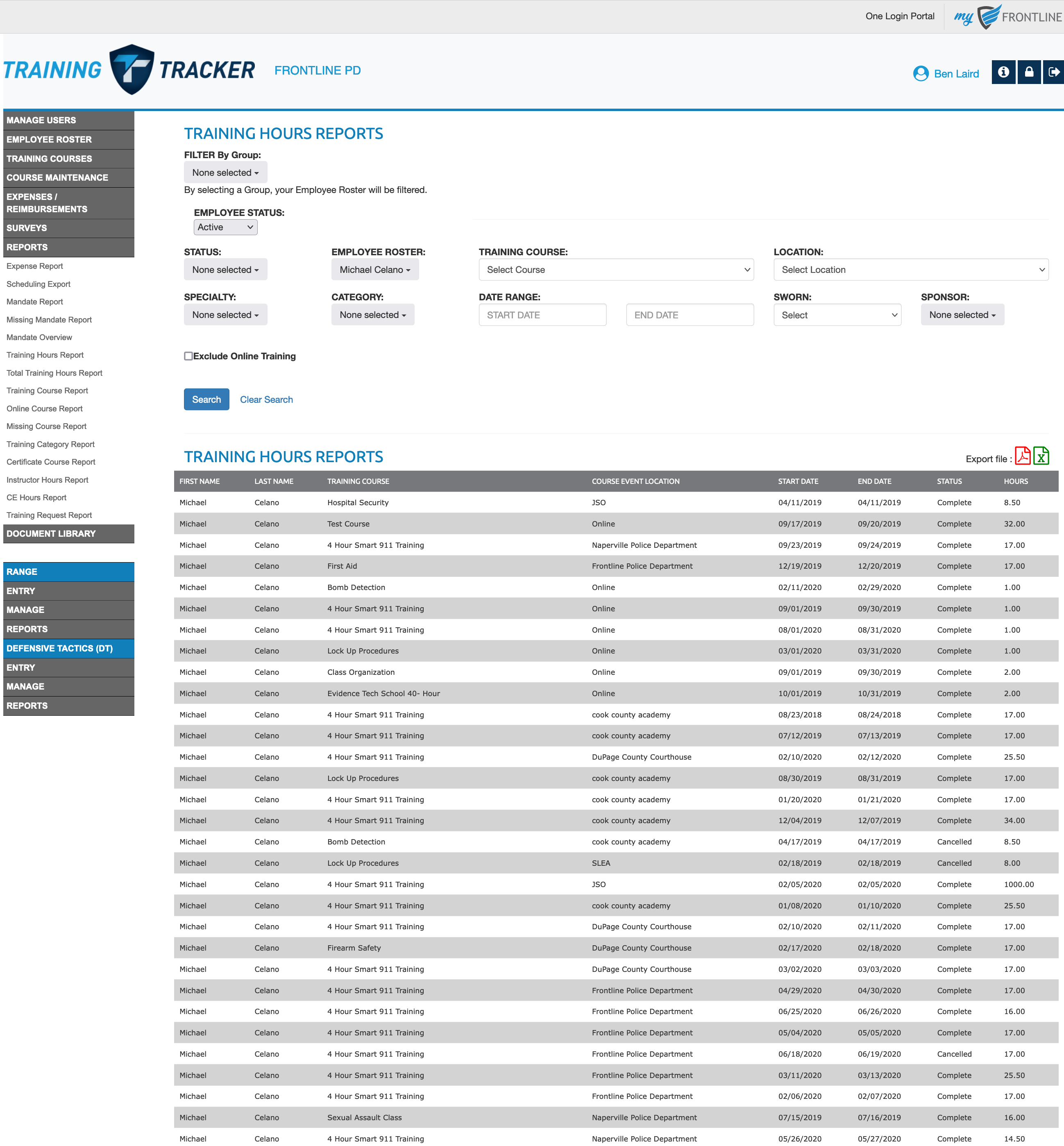Open Expenses / Reimbursements menu
1064x1146 pixels.
[68, 203]
